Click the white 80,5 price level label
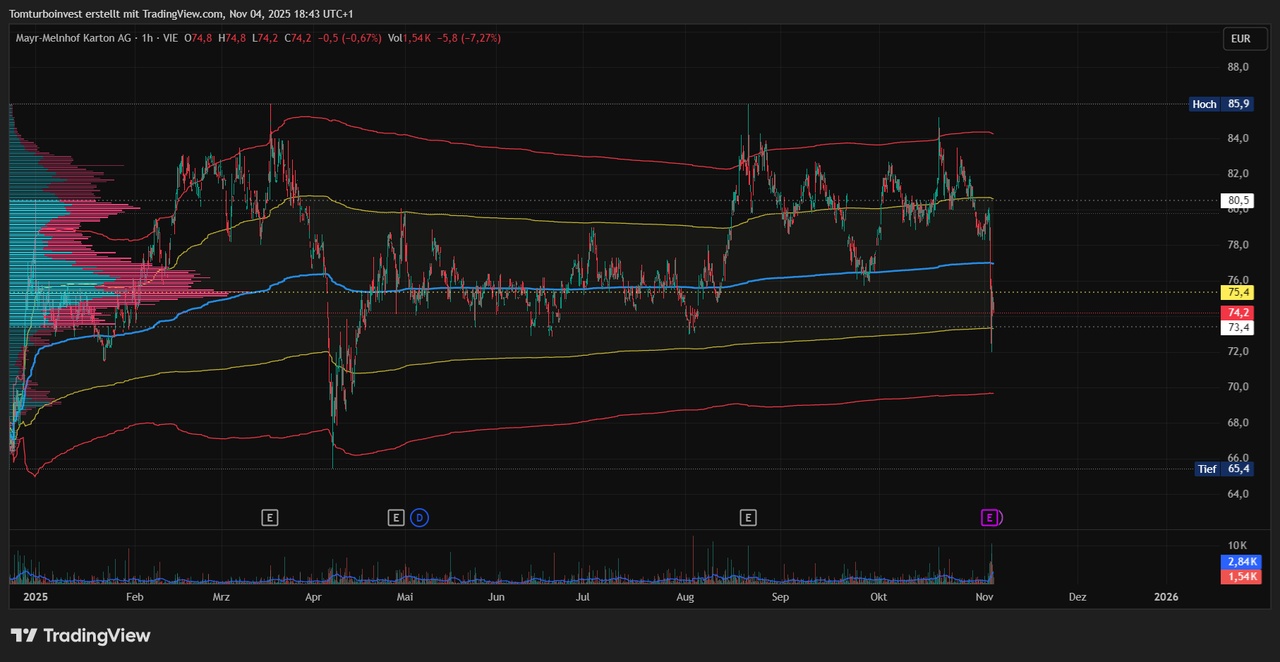 pyautogui.click(x=1238, y=200)
